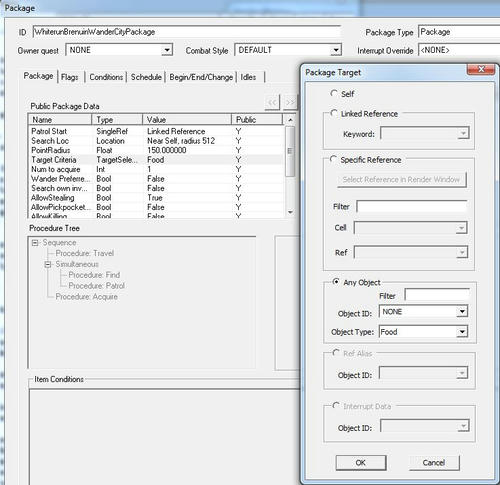500x485 pixels.
Task: Confirm with the OK button
Action: point(361,463)
